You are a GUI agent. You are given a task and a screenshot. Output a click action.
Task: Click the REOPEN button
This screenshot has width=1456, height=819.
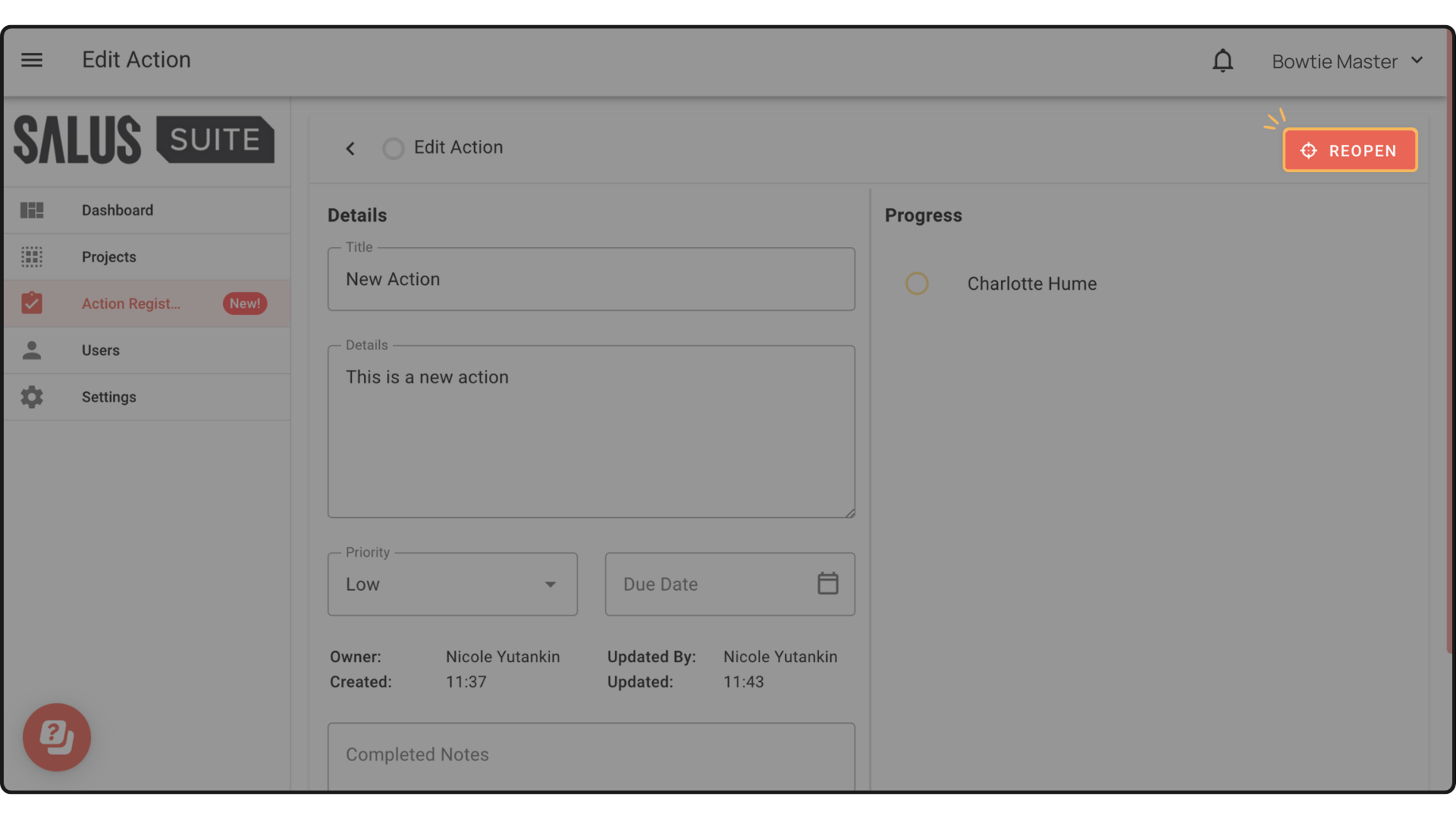[1350, 150]
